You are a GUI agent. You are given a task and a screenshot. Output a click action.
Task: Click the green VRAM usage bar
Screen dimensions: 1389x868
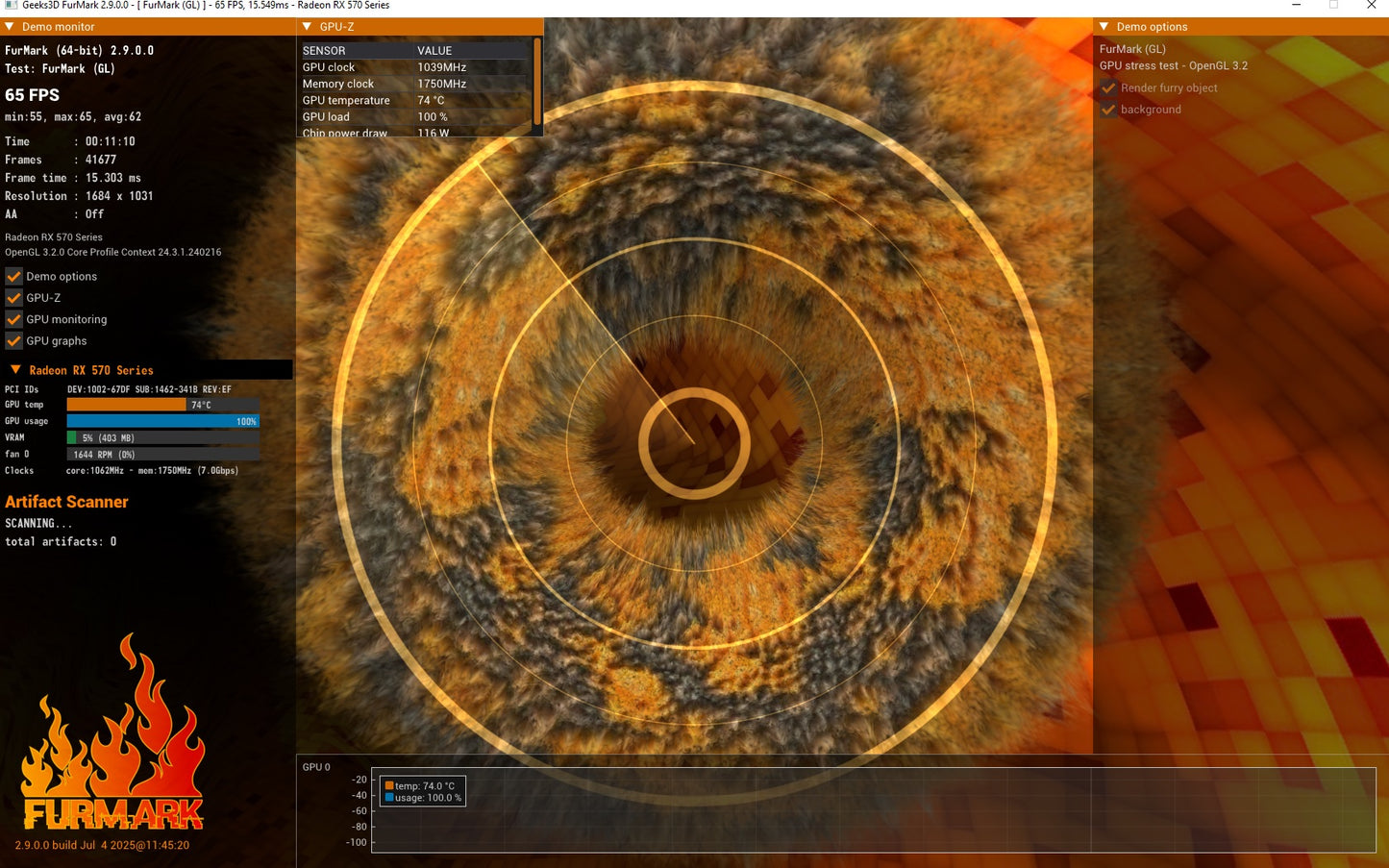pos(71,437)
